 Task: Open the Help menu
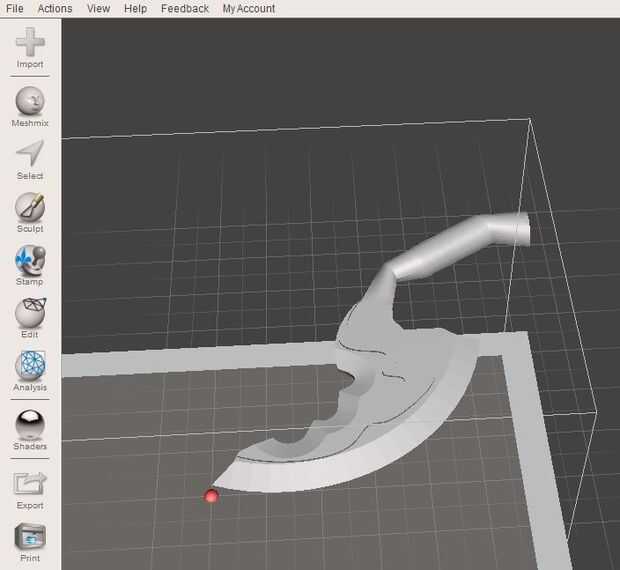click(135, 8)
